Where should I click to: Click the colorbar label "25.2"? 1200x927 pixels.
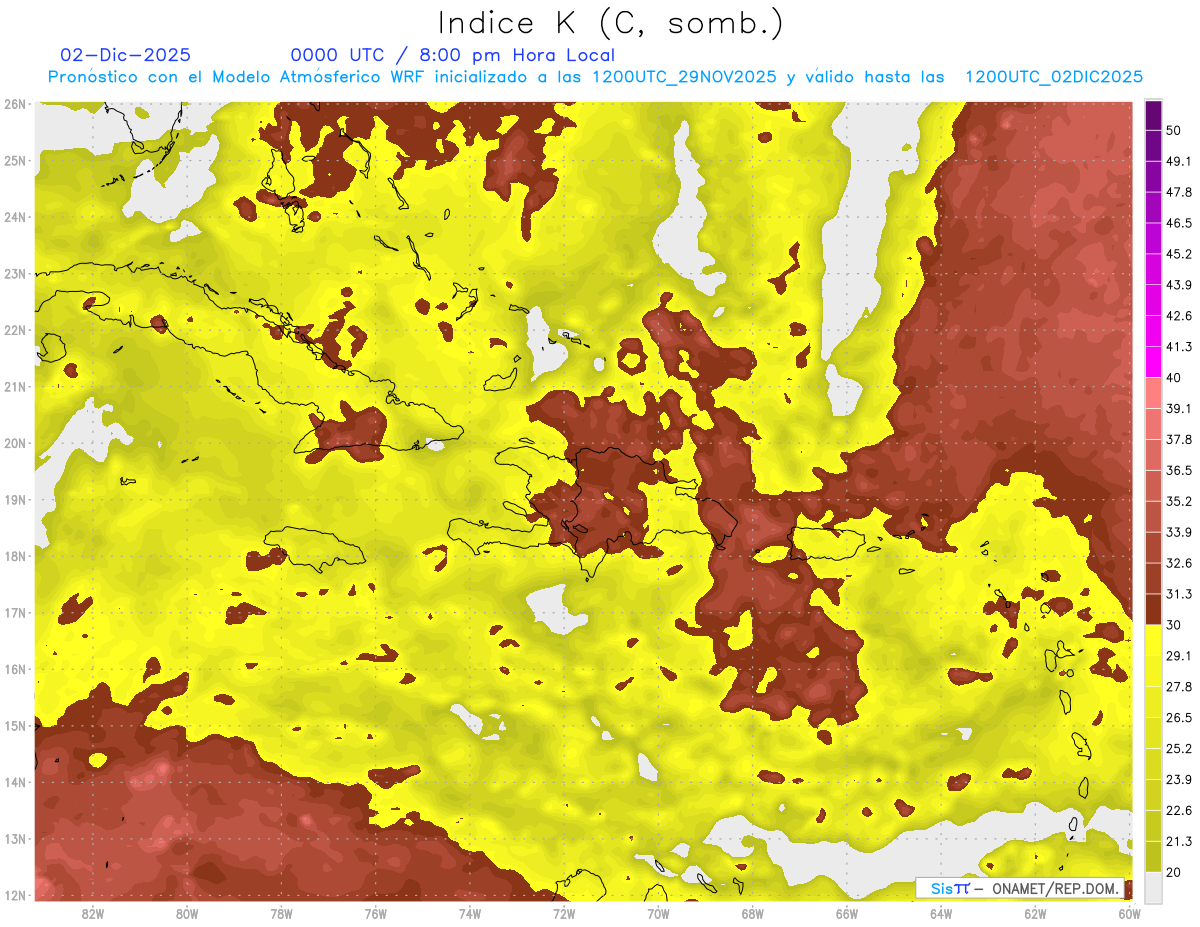pyautogui.click(x=1179, y=748)
